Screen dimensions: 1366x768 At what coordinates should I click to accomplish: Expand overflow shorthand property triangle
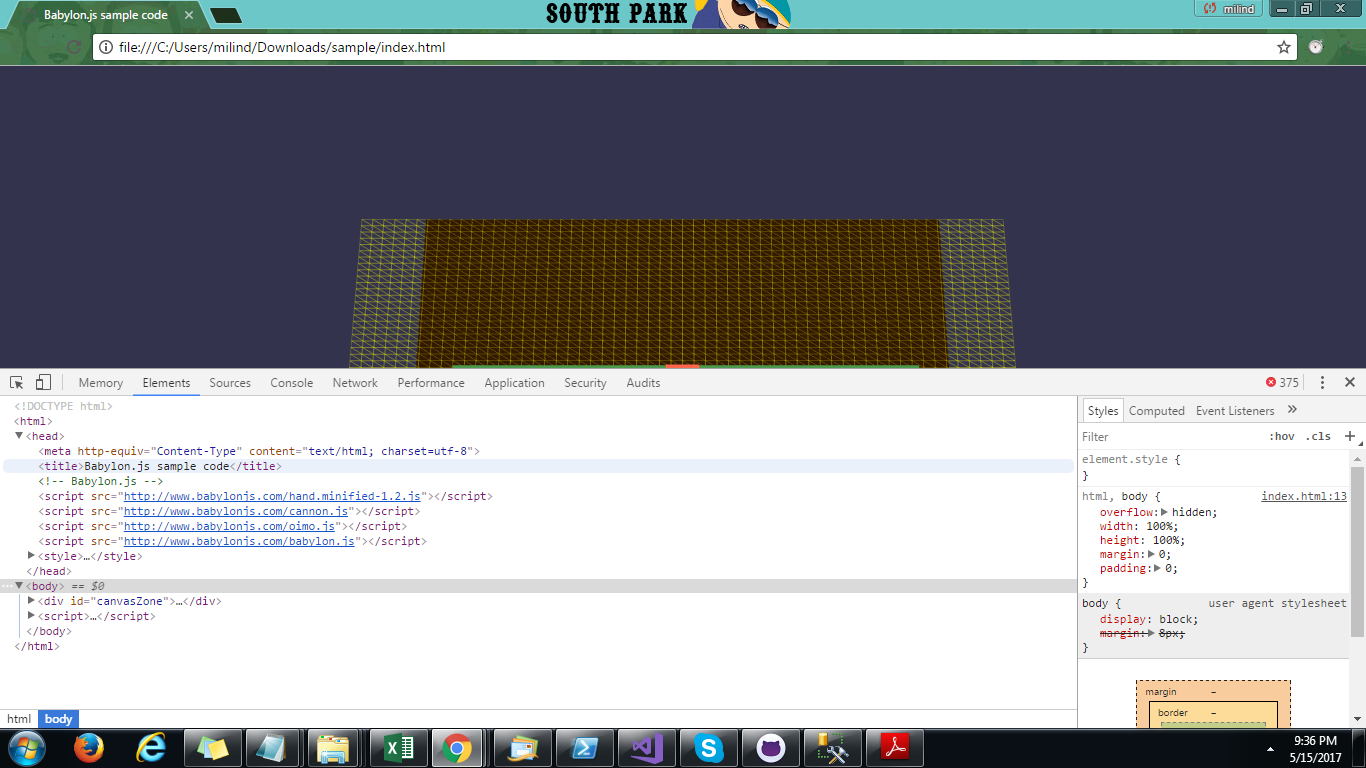point(1164,512)
